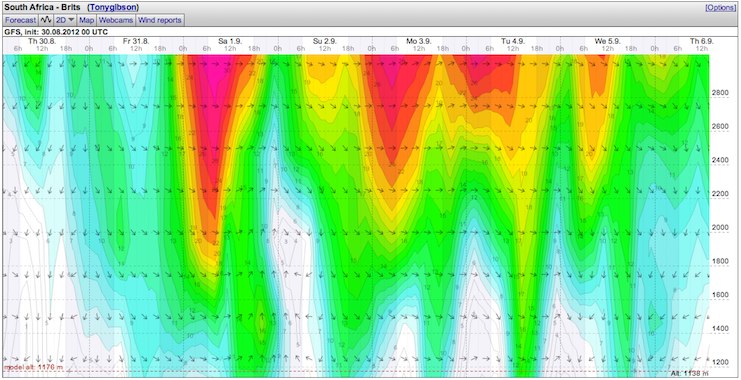Viewport: 741px width, 380px height.
Task: Click the 2800 altitude axis label
Action: point(719,93)
